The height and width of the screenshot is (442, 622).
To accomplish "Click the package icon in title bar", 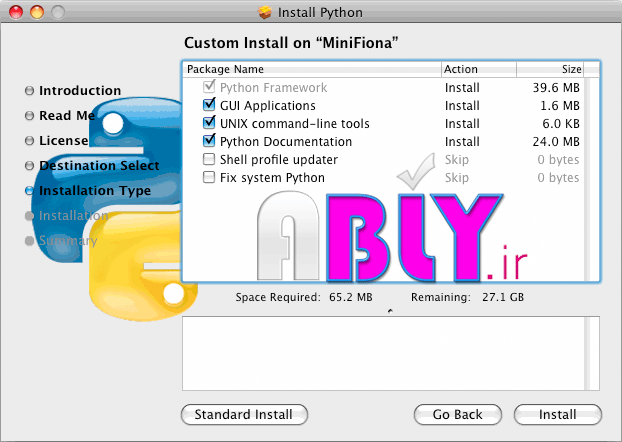I will point(265,12).
